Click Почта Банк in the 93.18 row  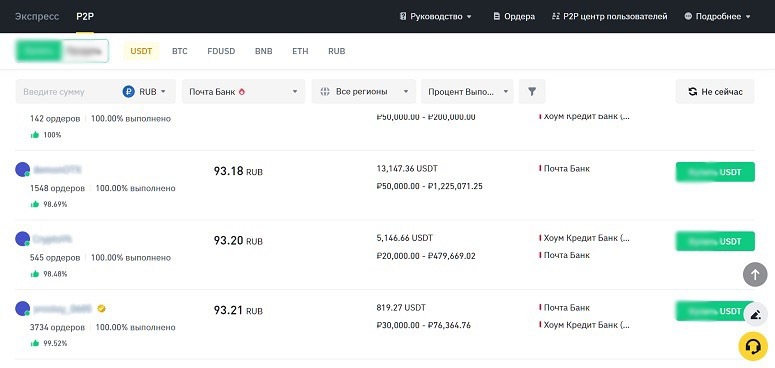[x=566, y=168]
